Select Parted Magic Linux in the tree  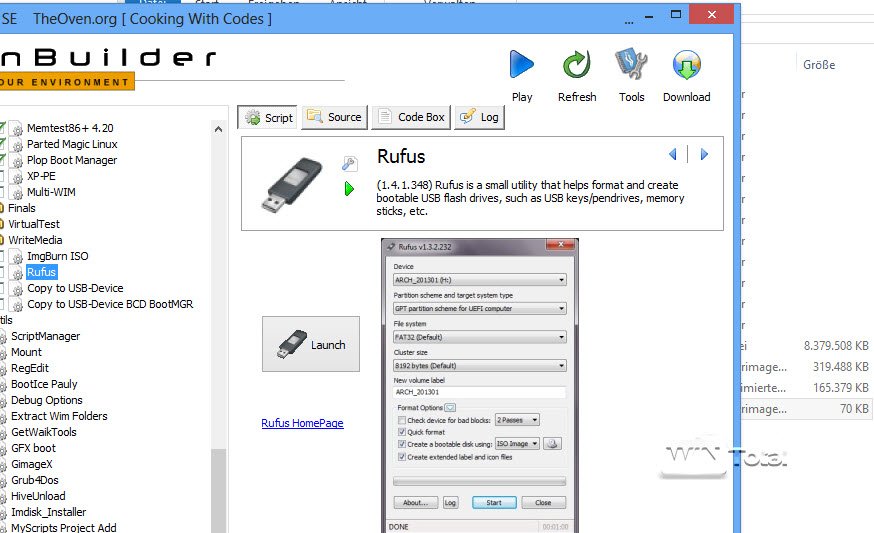point(72,144)
